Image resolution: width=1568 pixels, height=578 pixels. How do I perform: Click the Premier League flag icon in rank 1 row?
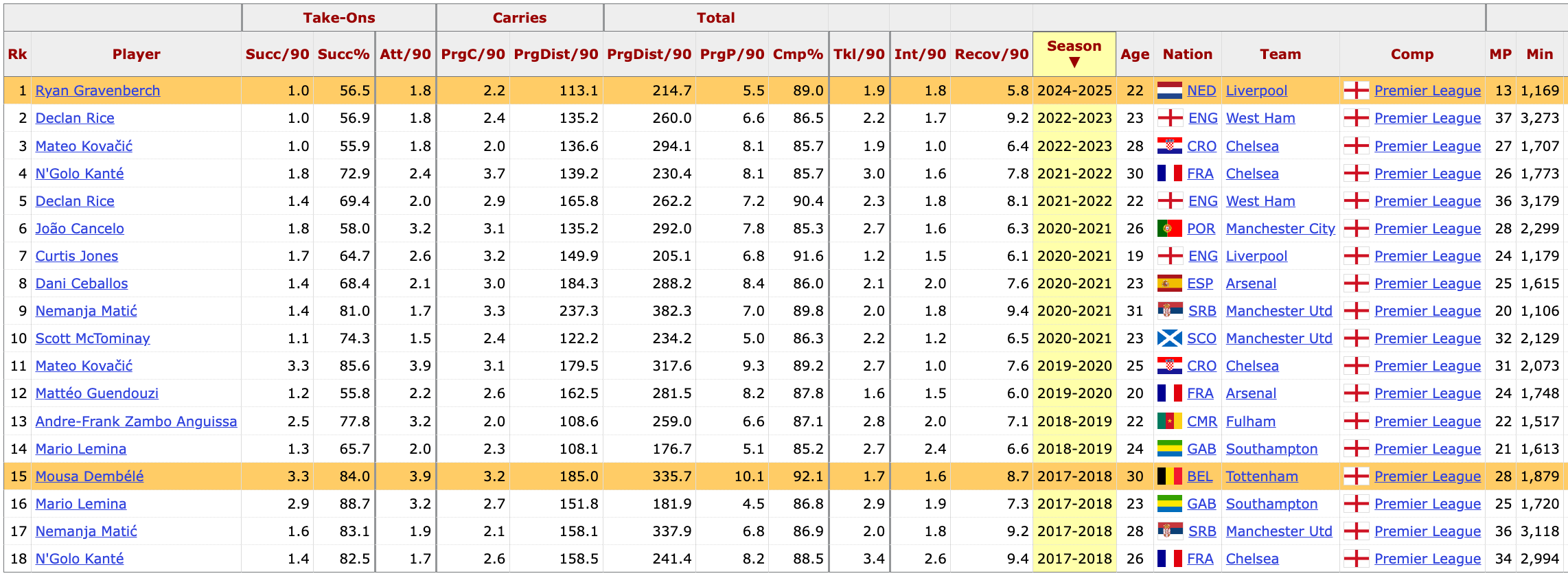pyautogui.click(x=1356, y=91)
